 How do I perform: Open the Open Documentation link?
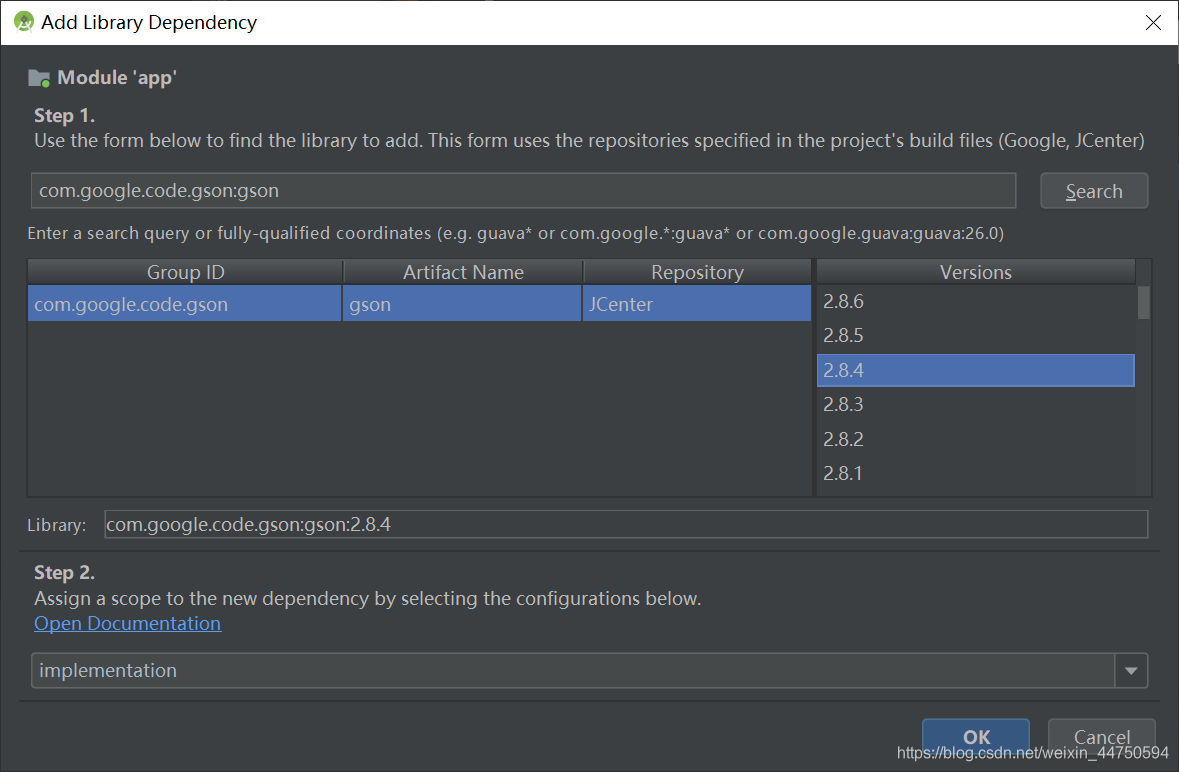pyautogui.click(x=127, y=623)
